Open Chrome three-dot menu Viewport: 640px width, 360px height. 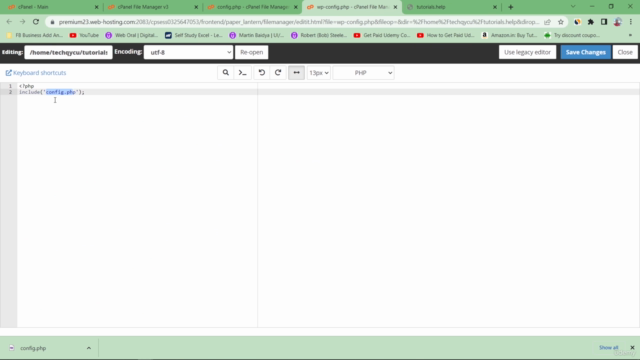(x=631, y=22)
